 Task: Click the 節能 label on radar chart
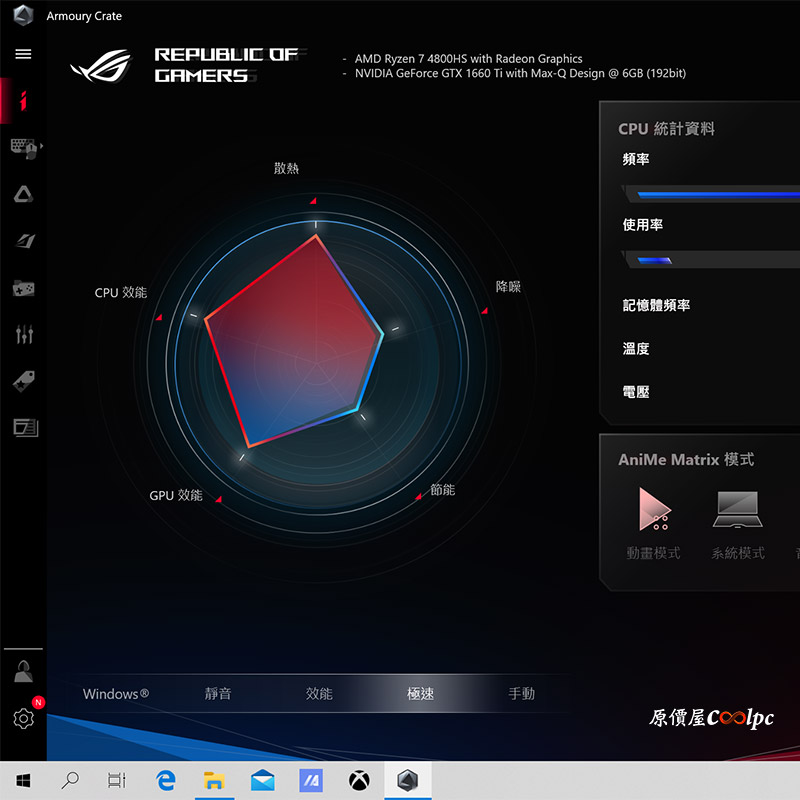(442, 490)
